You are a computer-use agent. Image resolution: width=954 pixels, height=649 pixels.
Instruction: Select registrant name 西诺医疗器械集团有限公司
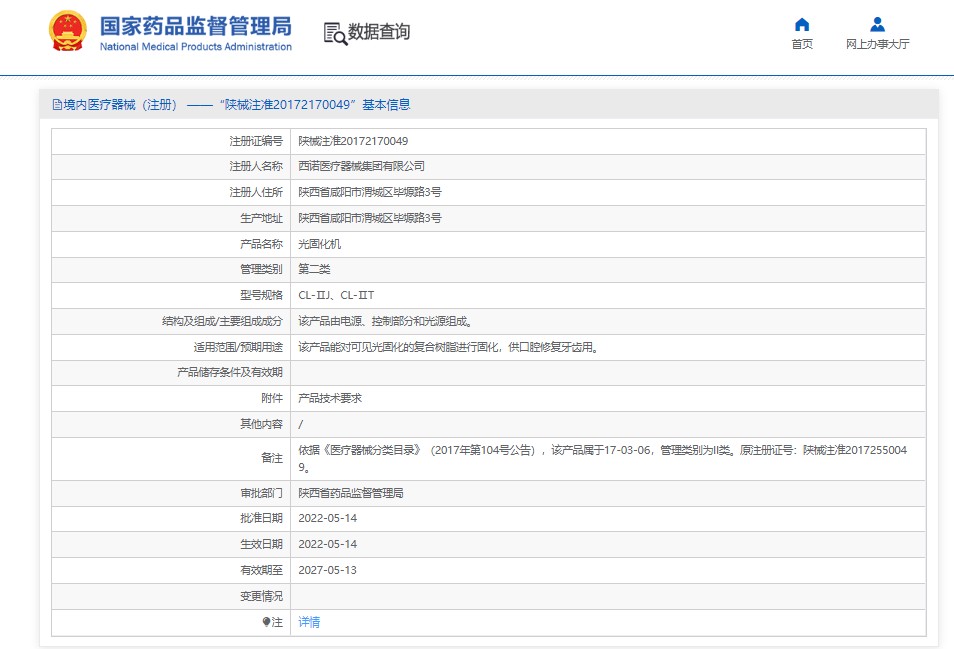tap(361, 166)
